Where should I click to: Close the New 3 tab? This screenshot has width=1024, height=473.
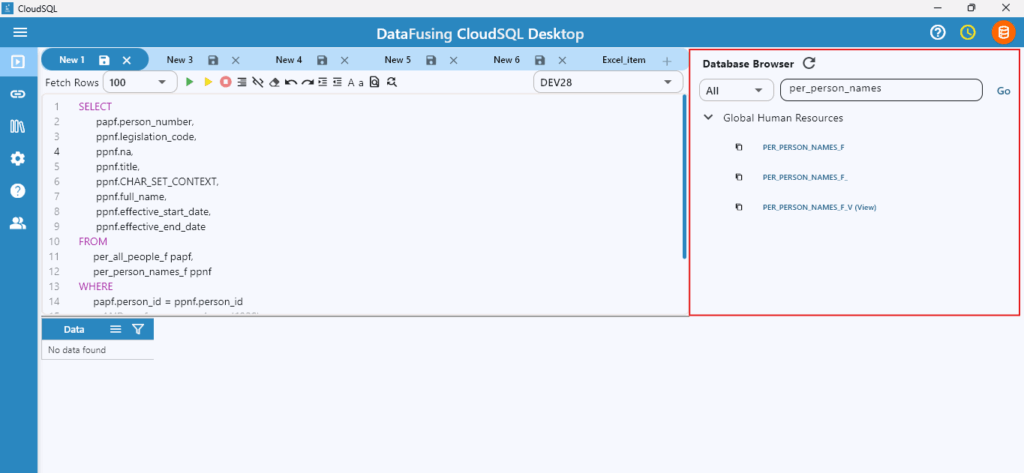coord(236,60)
